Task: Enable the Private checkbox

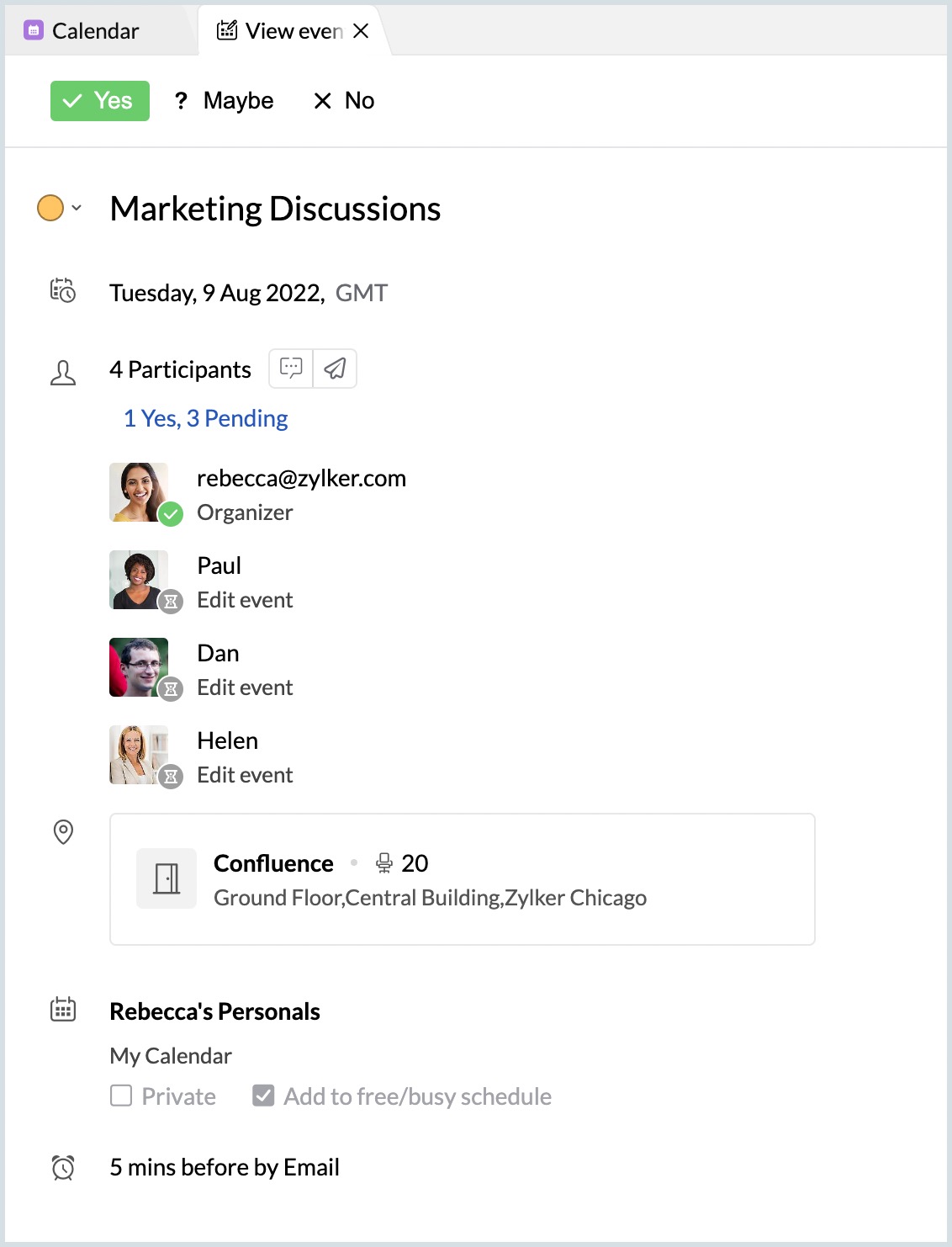Action: click(121, 1096)
